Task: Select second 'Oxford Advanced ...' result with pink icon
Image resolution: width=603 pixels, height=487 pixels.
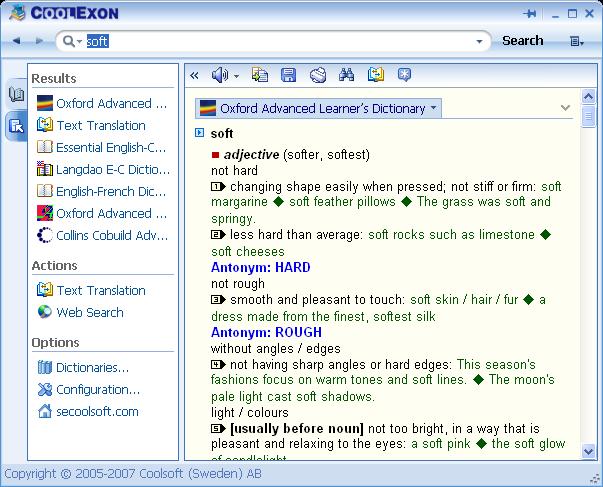Action: 102,213
